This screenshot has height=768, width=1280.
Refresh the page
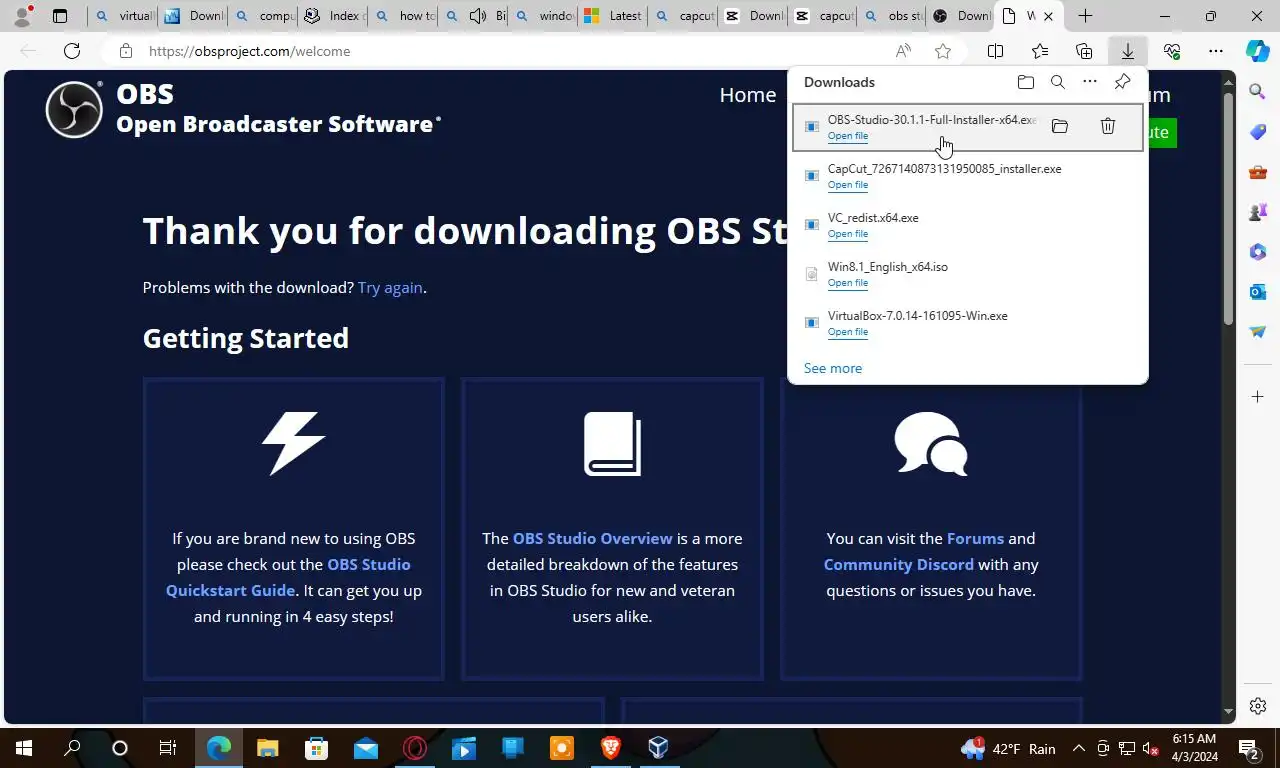(72, 51)
